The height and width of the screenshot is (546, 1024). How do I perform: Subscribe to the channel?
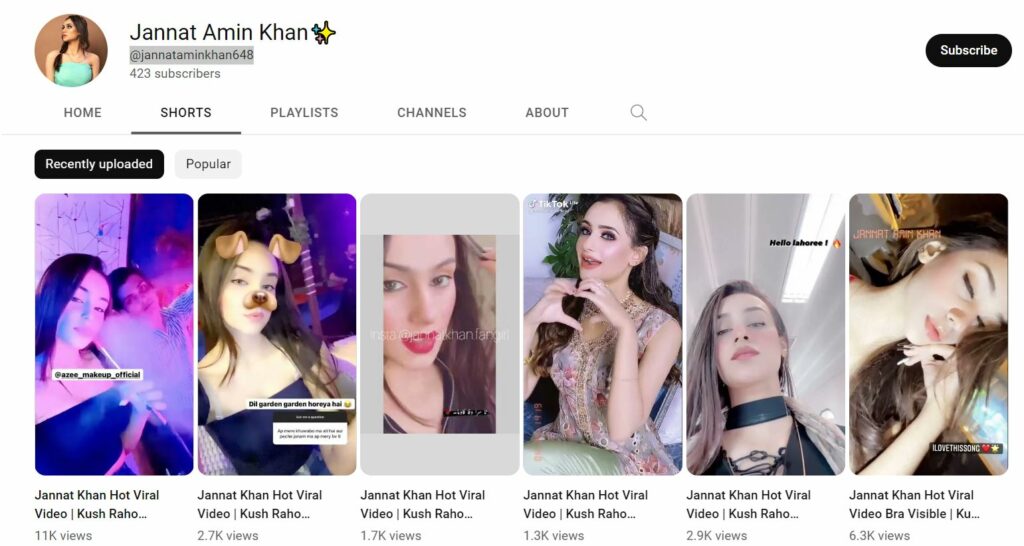(968, 50)
